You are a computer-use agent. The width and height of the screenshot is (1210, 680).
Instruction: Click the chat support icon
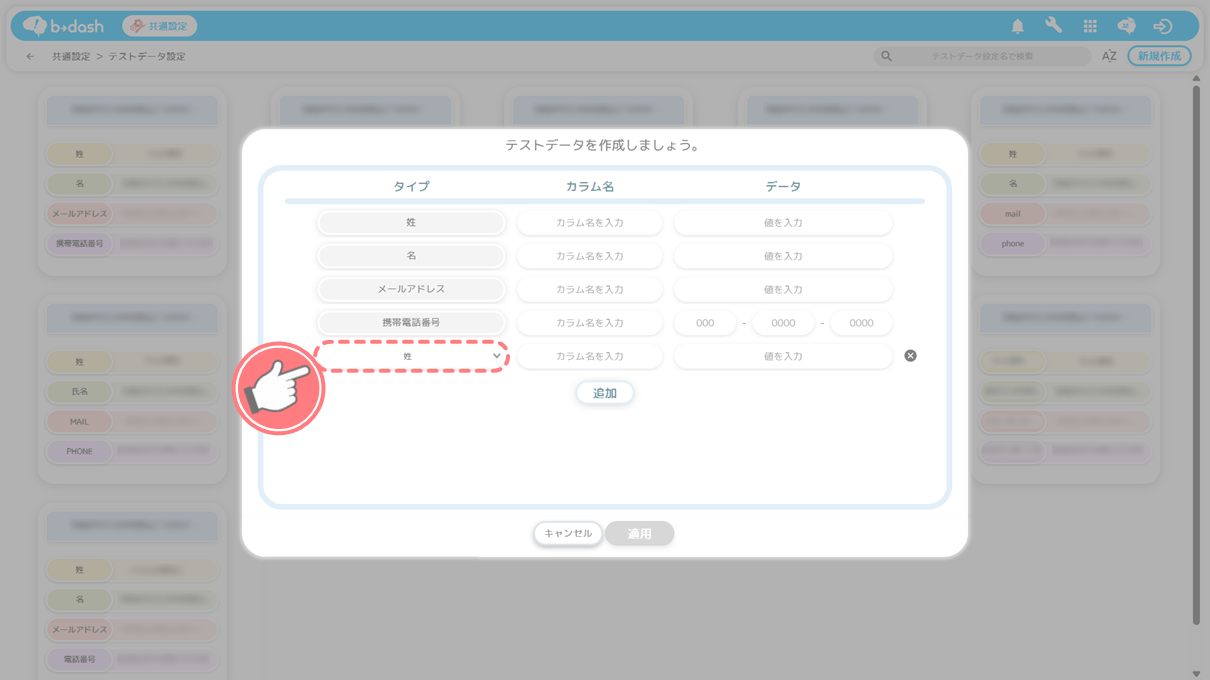coord(1126,27)
